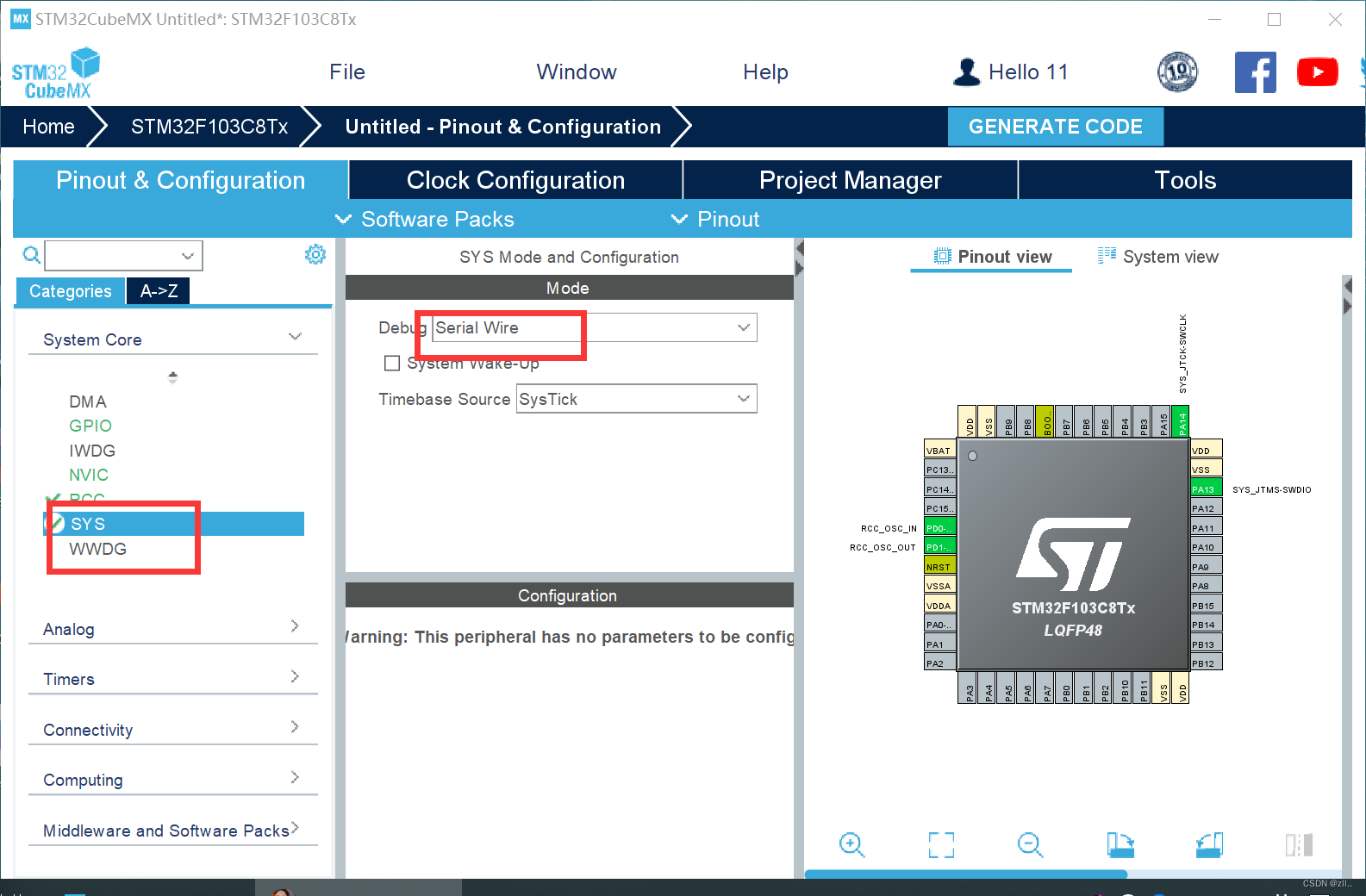The height and width of the screenshot is (896, 1366).
Task: Click the horizontal scrollbar under pinout view
Action: point(965,874)
